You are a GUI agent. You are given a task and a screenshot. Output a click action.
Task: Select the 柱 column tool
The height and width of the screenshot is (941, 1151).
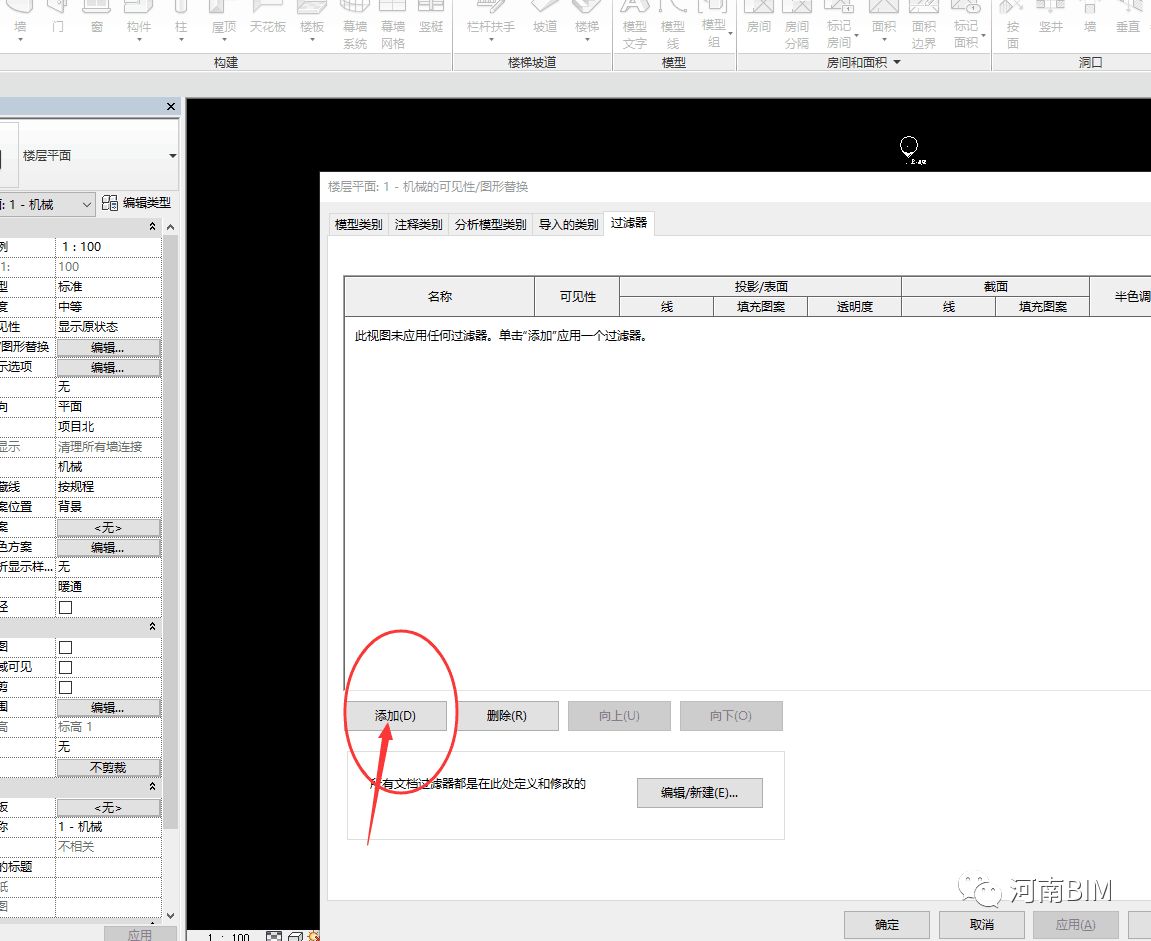click(x=181, y=22)
